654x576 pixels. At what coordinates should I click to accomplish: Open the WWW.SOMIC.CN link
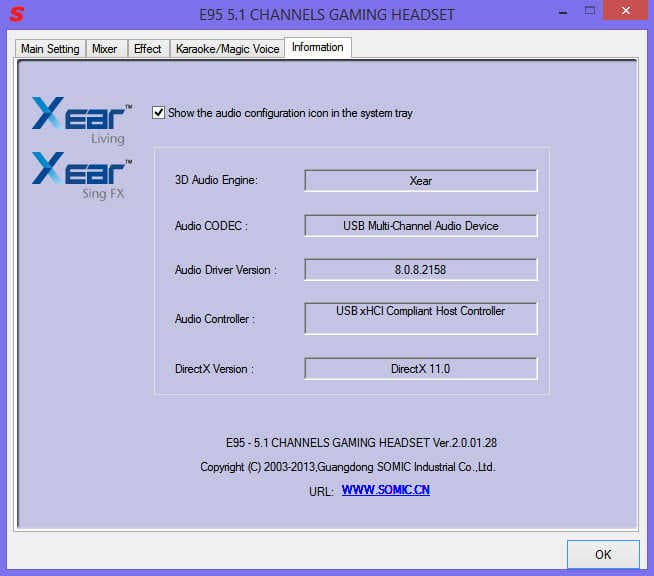[386, 490]
